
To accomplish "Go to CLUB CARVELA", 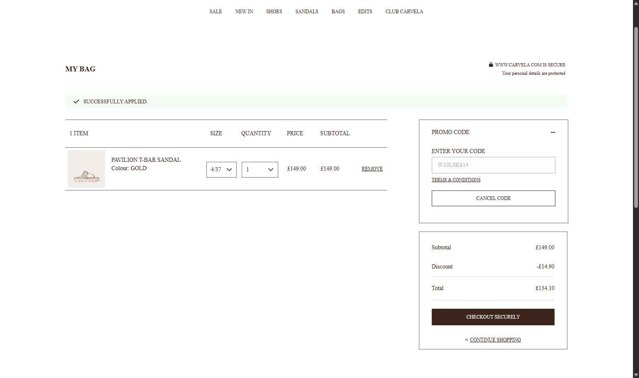I will pos(404,11).
